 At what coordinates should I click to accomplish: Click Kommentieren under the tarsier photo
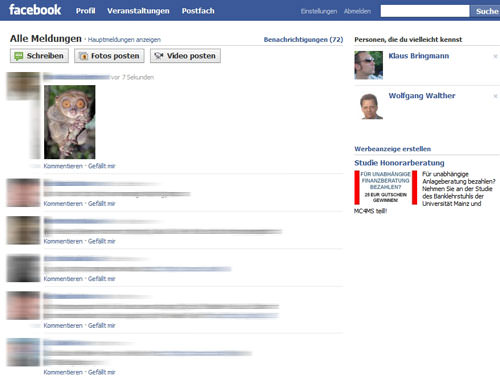pos(63,166)
